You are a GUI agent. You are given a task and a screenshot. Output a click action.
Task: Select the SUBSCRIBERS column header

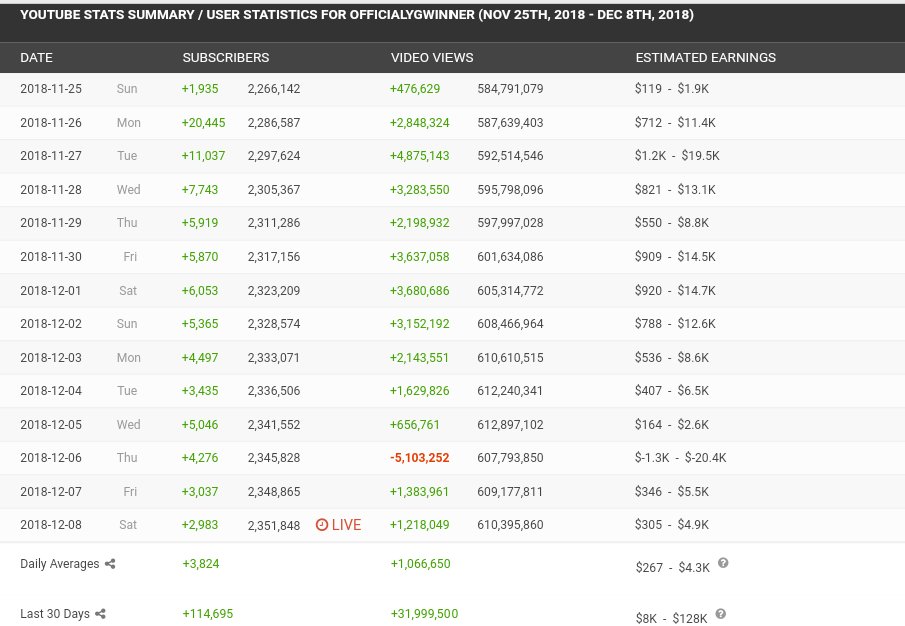point(226,58)
